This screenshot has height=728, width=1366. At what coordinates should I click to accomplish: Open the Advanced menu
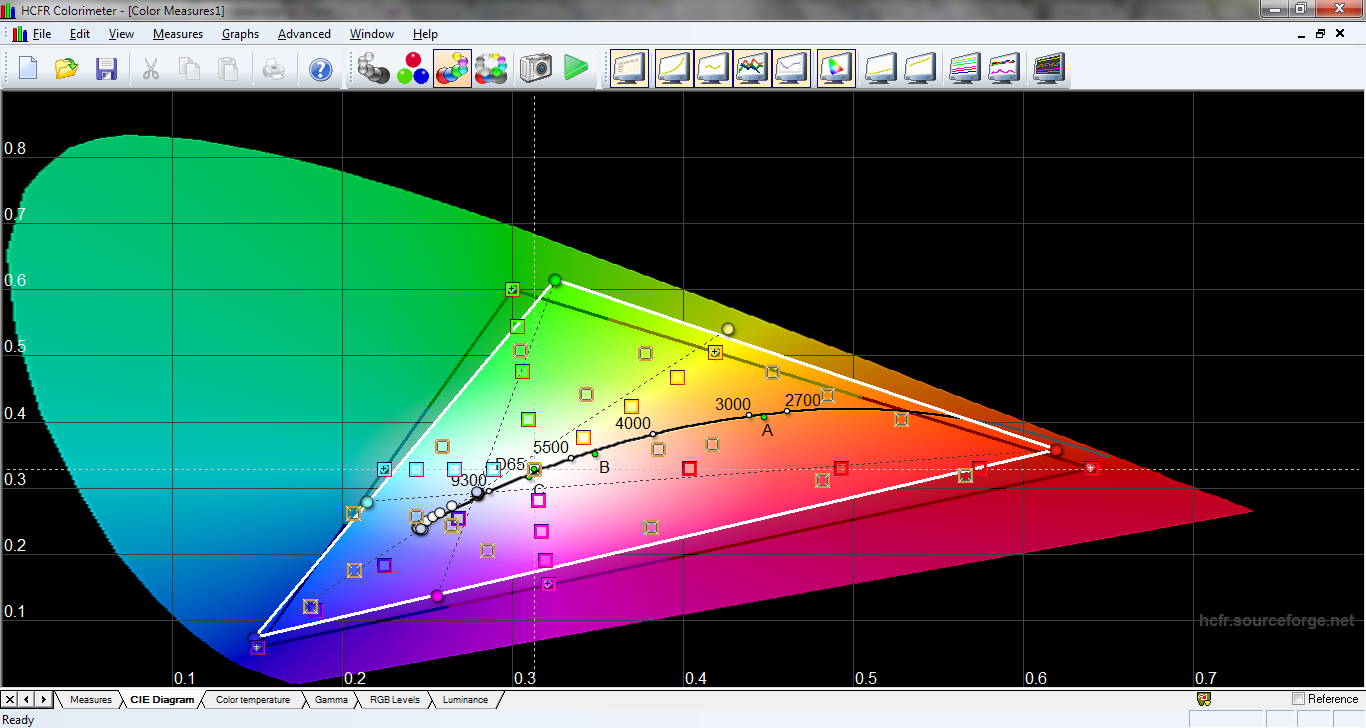(x=304, y=34)
